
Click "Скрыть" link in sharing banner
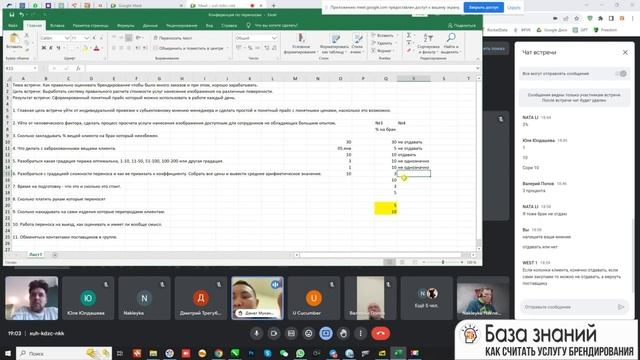click(x=513, y=7)
